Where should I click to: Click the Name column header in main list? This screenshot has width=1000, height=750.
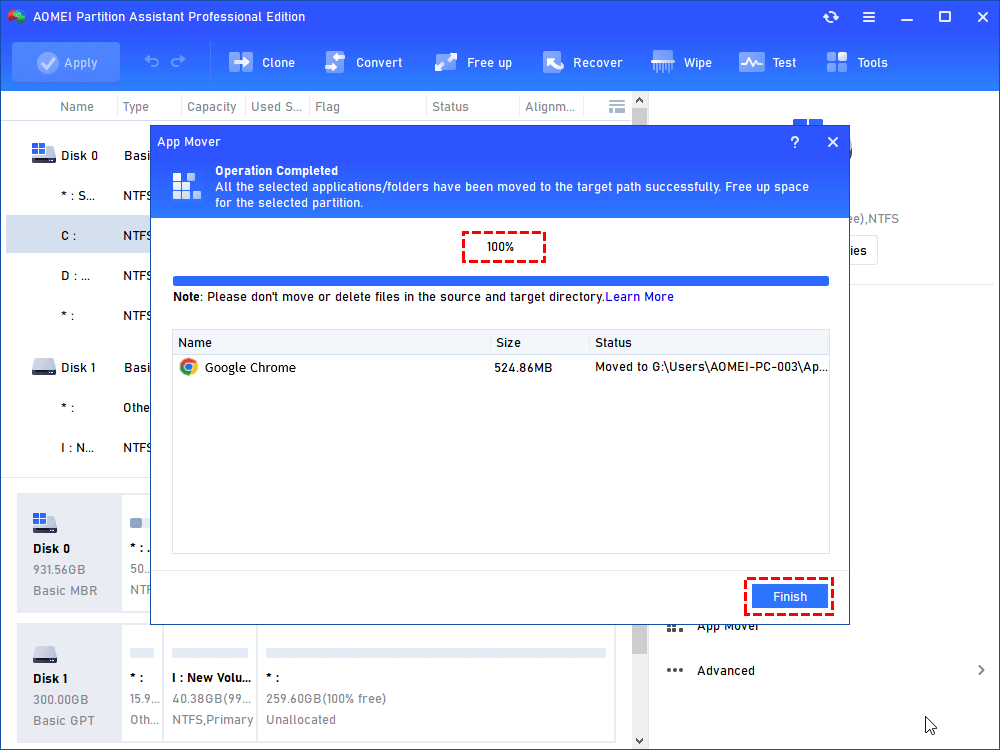[77, 107]
